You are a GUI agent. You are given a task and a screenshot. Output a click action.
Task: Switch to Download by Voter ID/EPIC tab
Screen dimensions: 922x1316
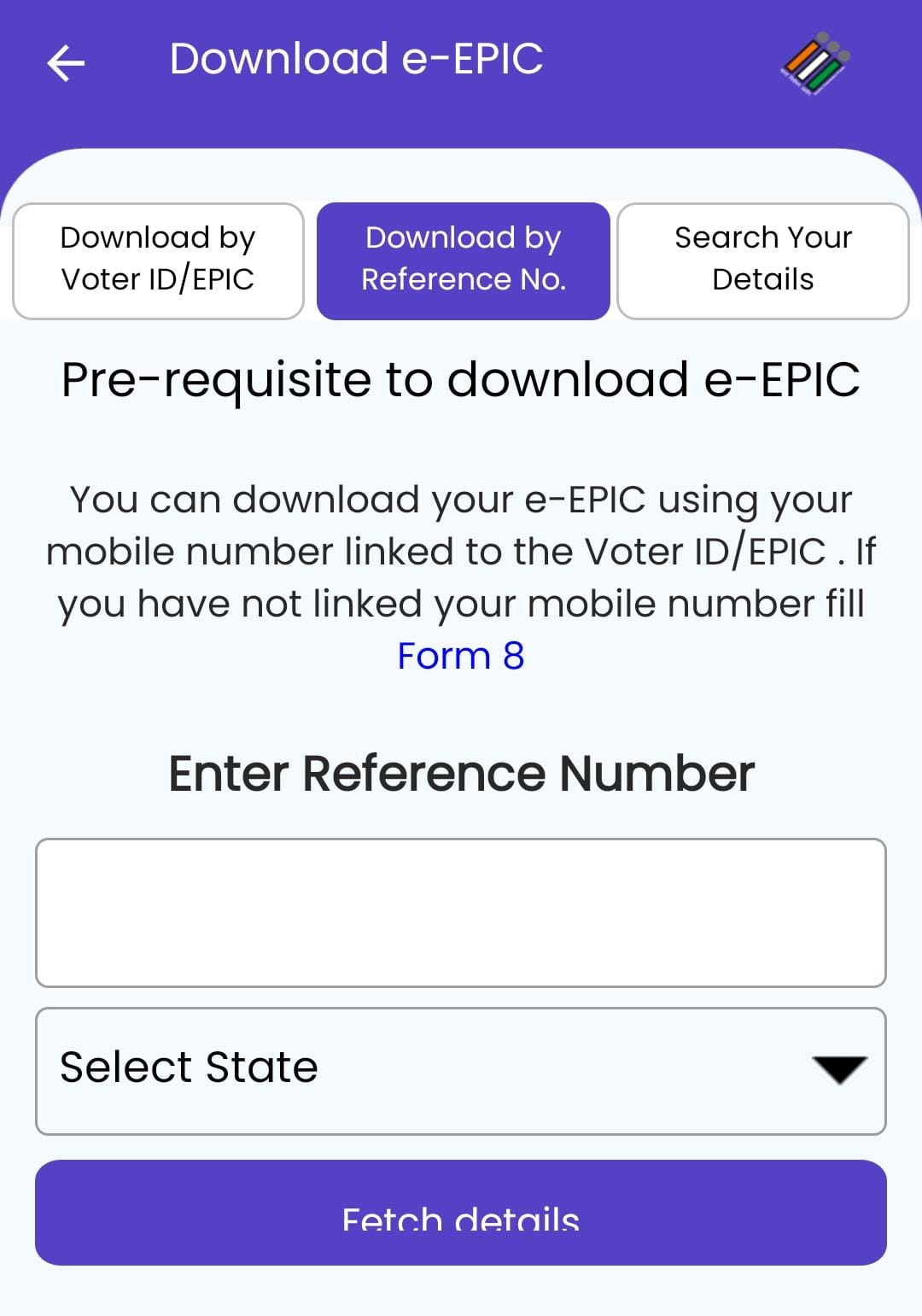pyautogui.click(x=158, y=260)
